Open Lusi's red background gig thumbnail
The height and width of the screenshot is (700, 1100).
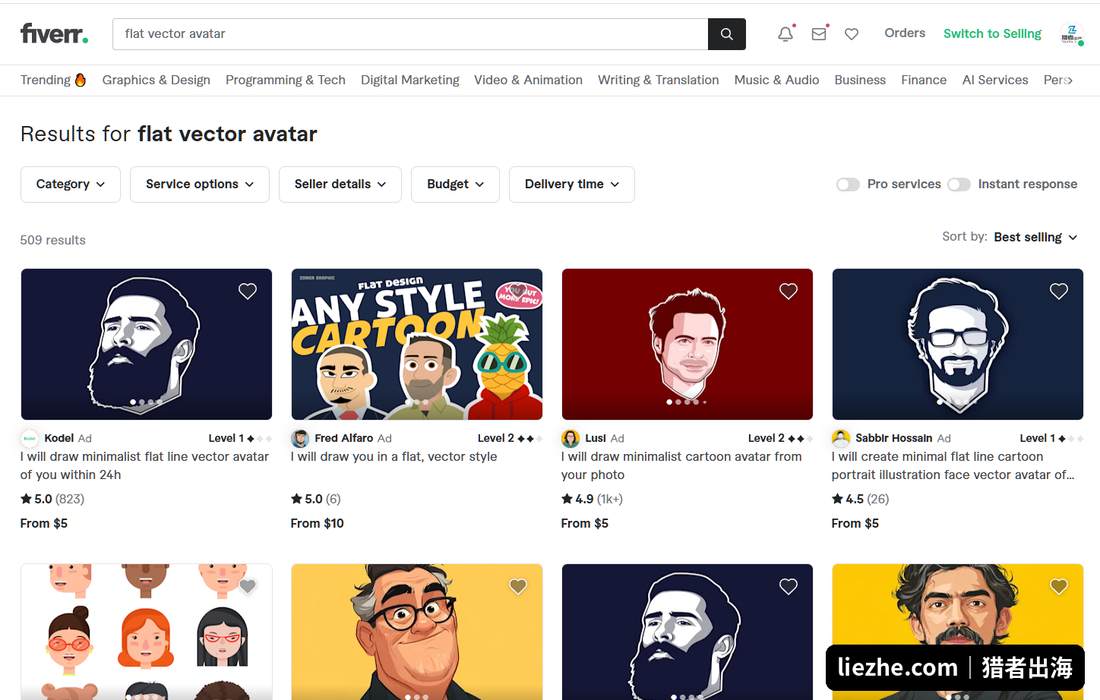[x=688, y=344]
